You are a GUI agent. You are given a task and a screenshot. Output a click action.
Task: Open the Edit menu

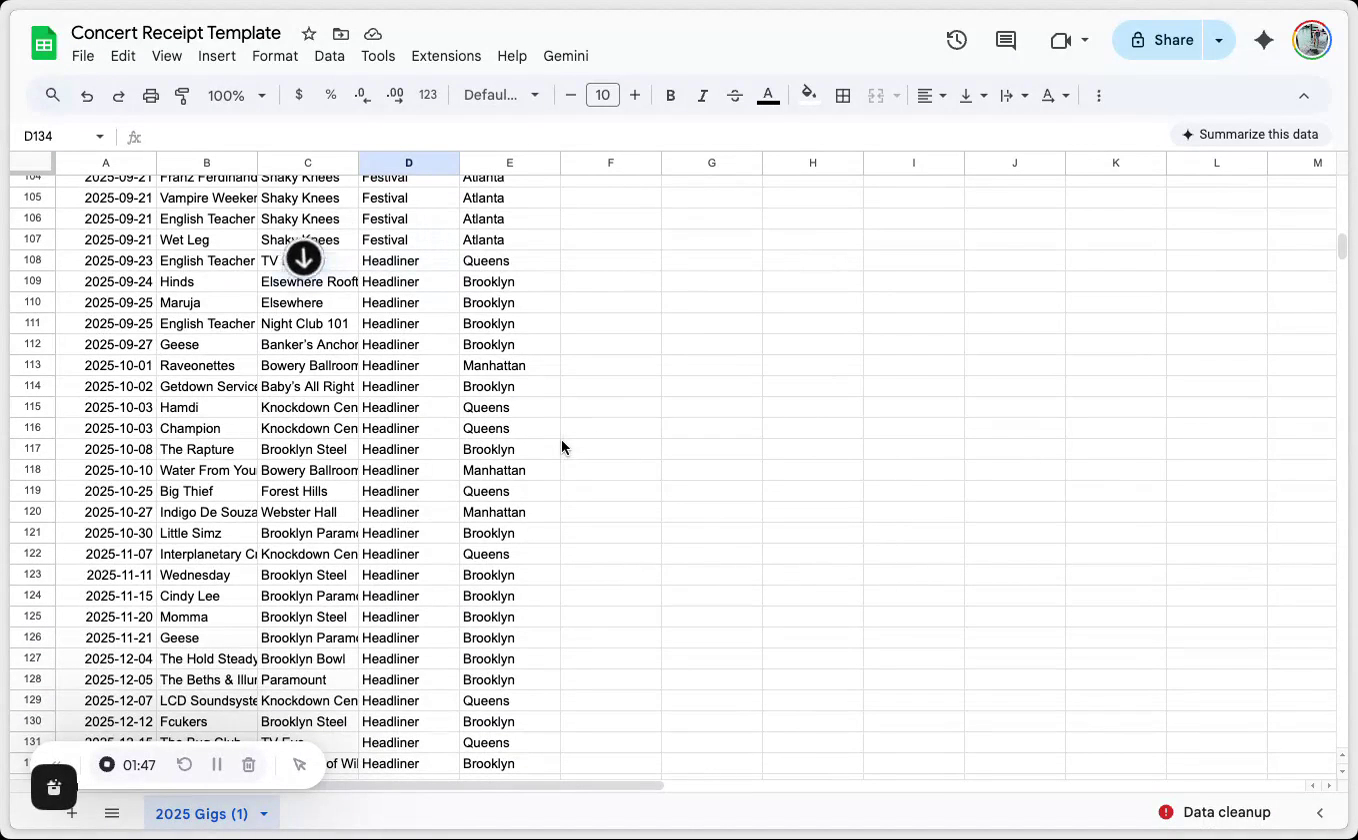point(123,56)
